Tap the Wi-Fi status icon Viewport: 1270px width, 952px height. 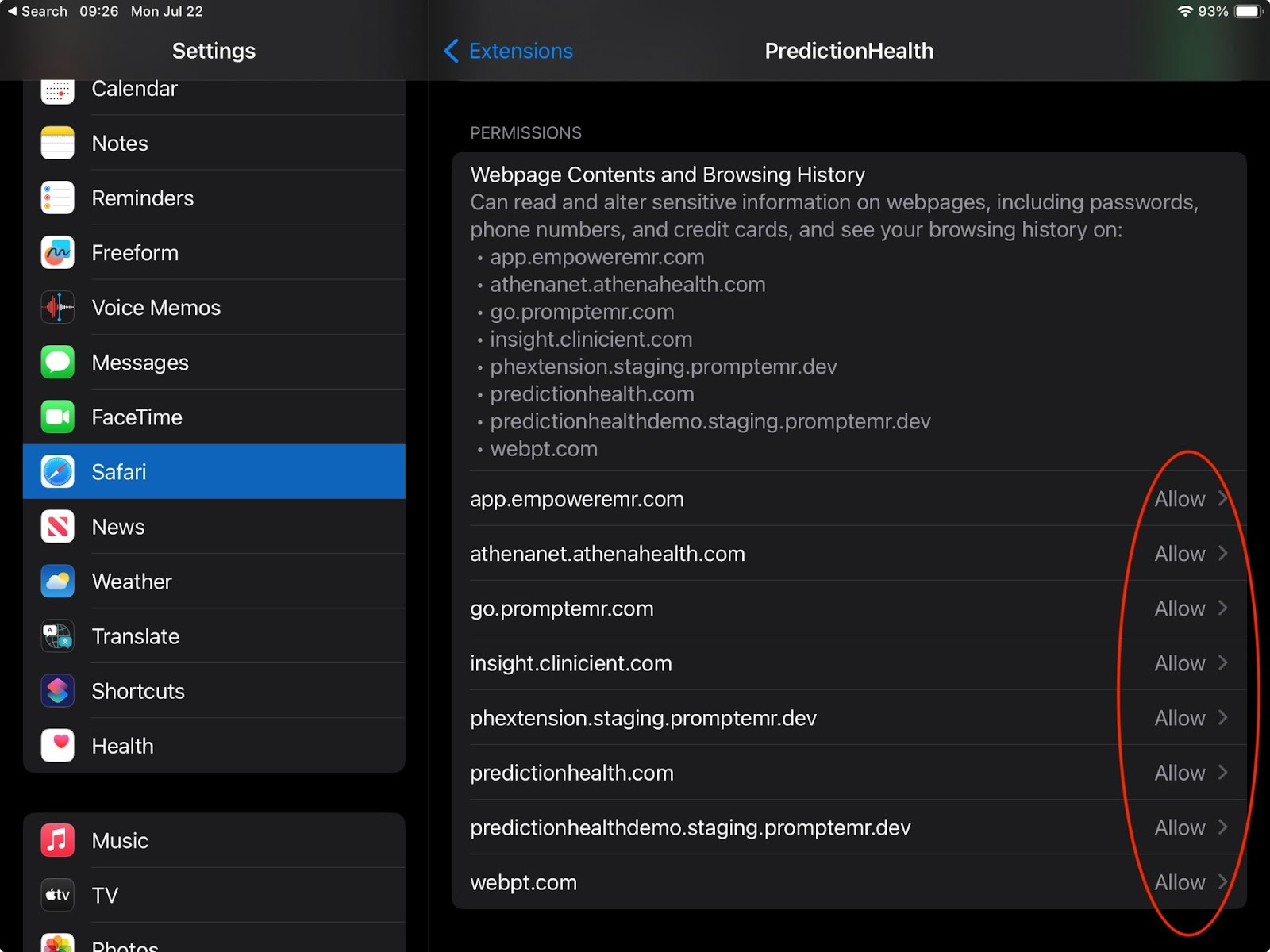point(1184,11)
